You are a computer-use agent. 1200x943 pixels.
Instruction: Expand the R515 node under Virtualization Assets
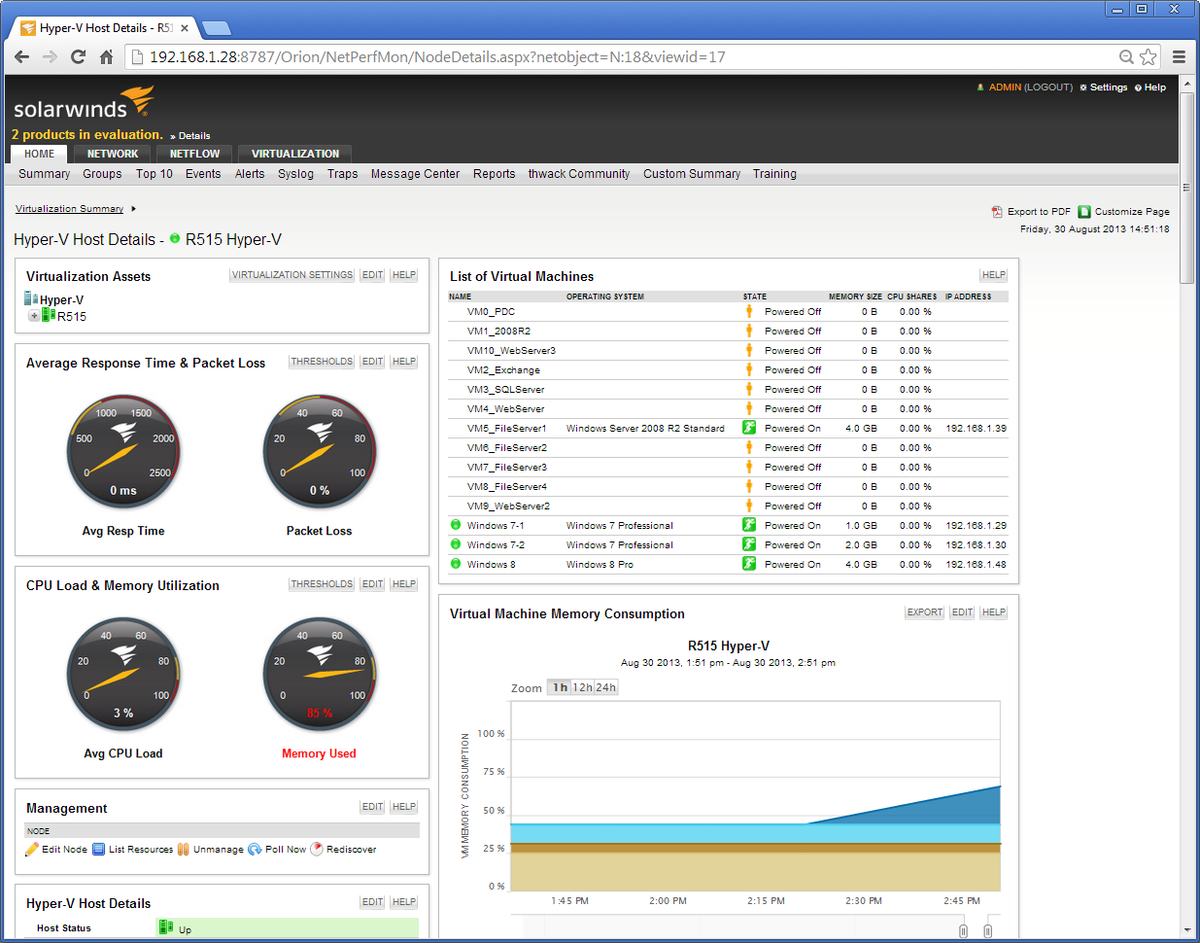(34, 315)
